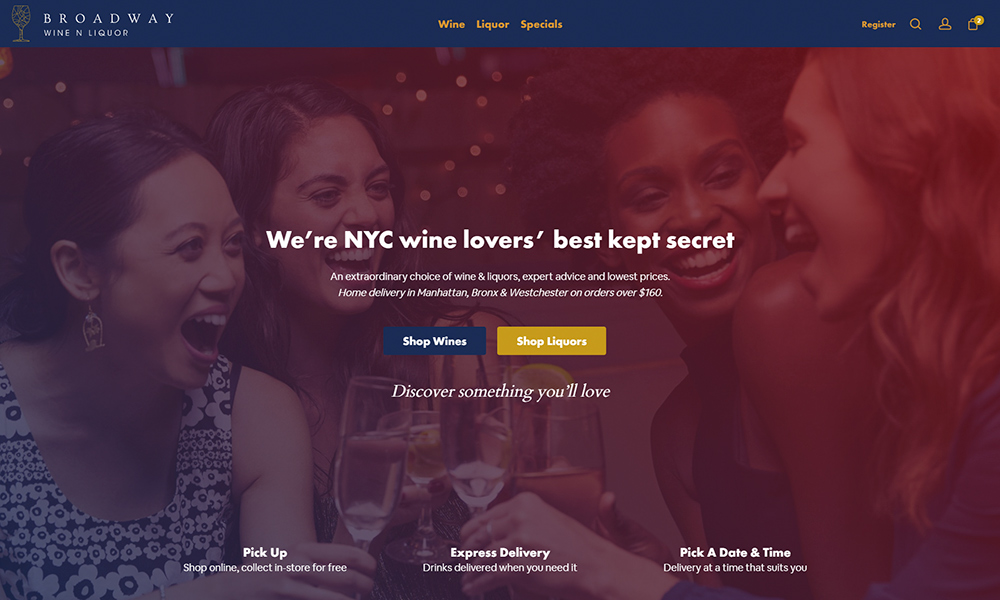Click 'Drinks delivered when you need it' text
The image size is (1000, 600).
(x=499, y=567)
